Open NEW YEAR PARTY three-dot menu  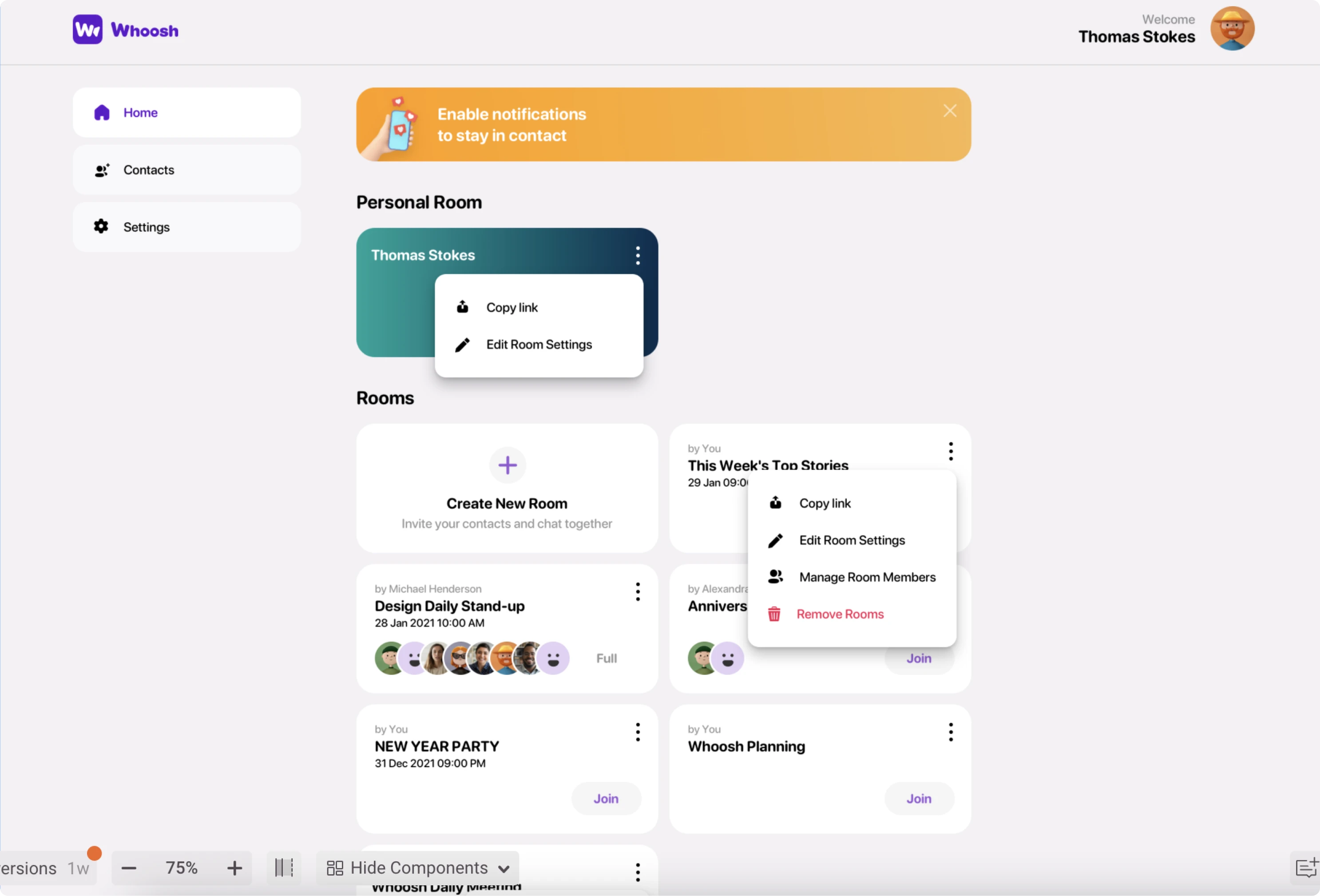point(637,732)
